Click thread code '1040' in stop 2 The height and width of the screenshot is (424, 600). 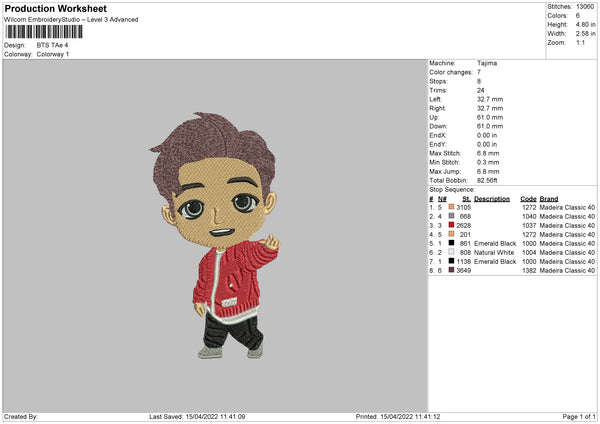pos(529,216)
